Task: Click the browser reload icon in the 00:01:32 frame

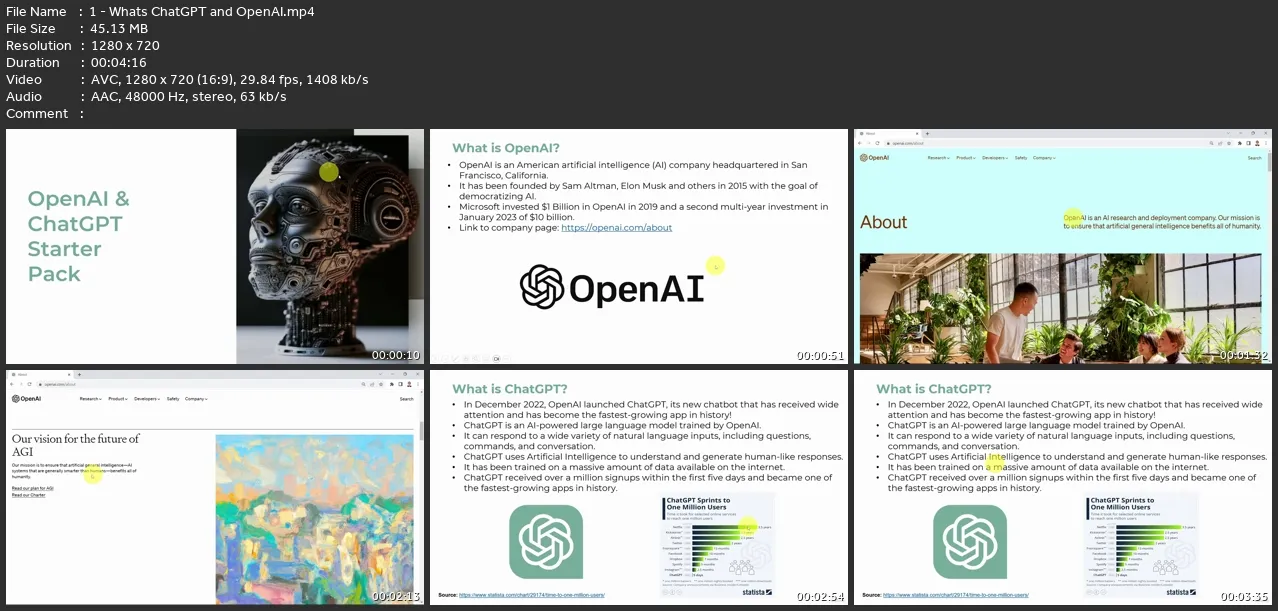Action: coord(877,143)
